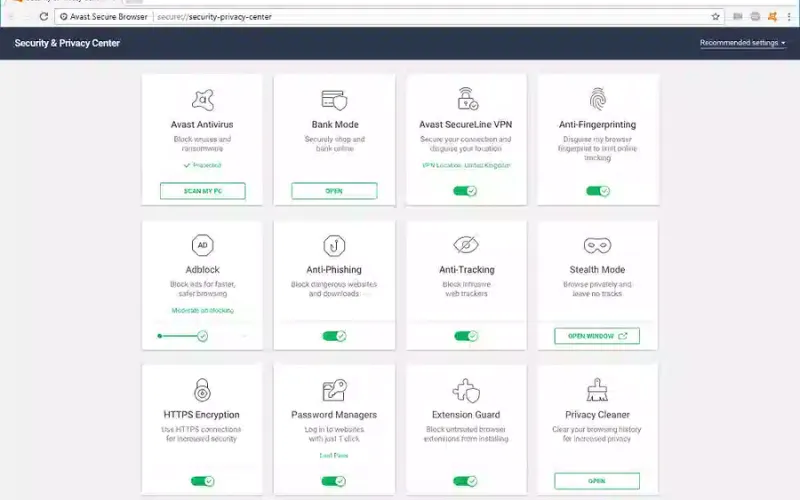Viewport: 800px width, 500px height.
Task: Click the Extension Guard heading
Action: 466,414
